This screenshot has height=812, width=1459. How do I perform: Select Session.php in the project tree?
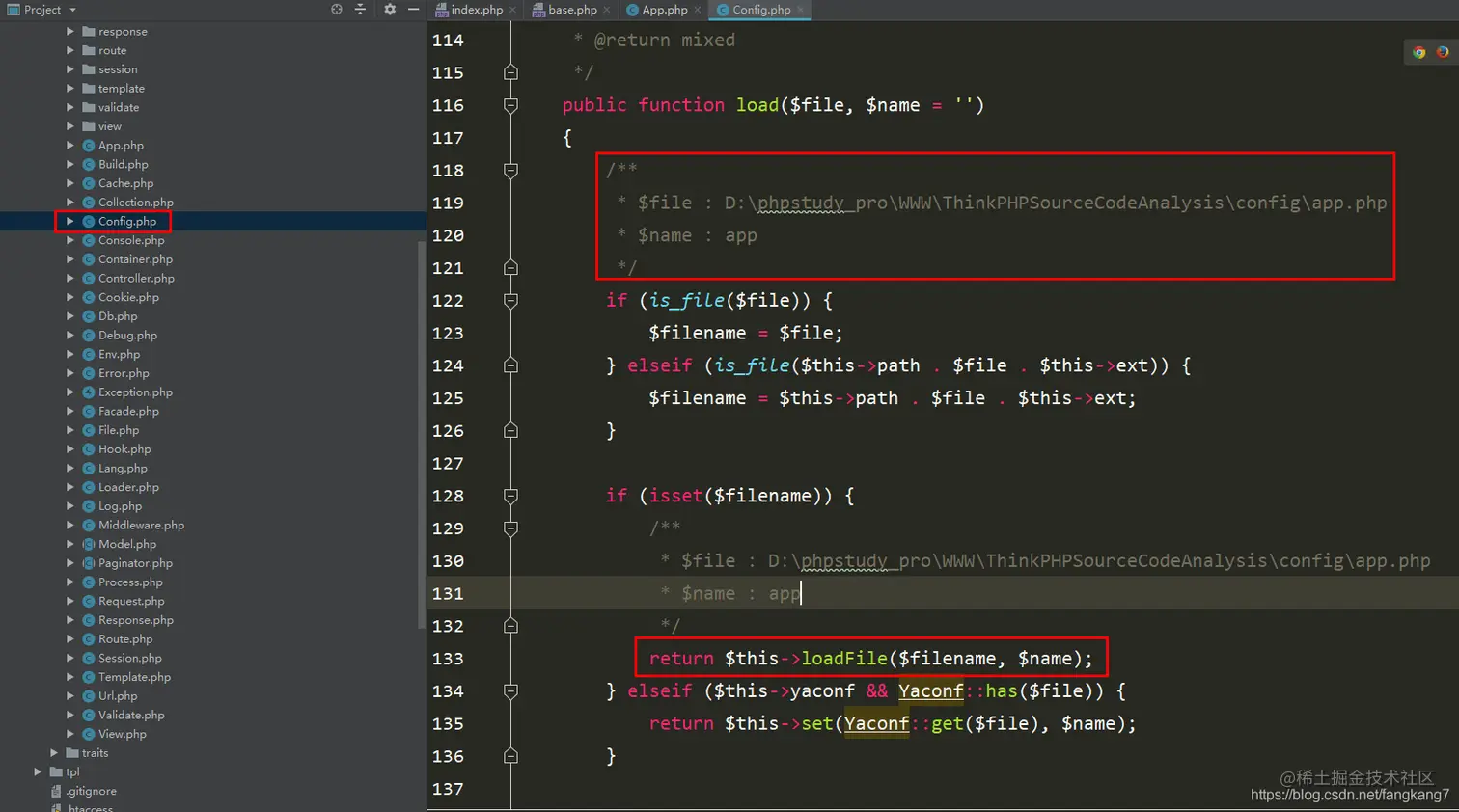129,658
